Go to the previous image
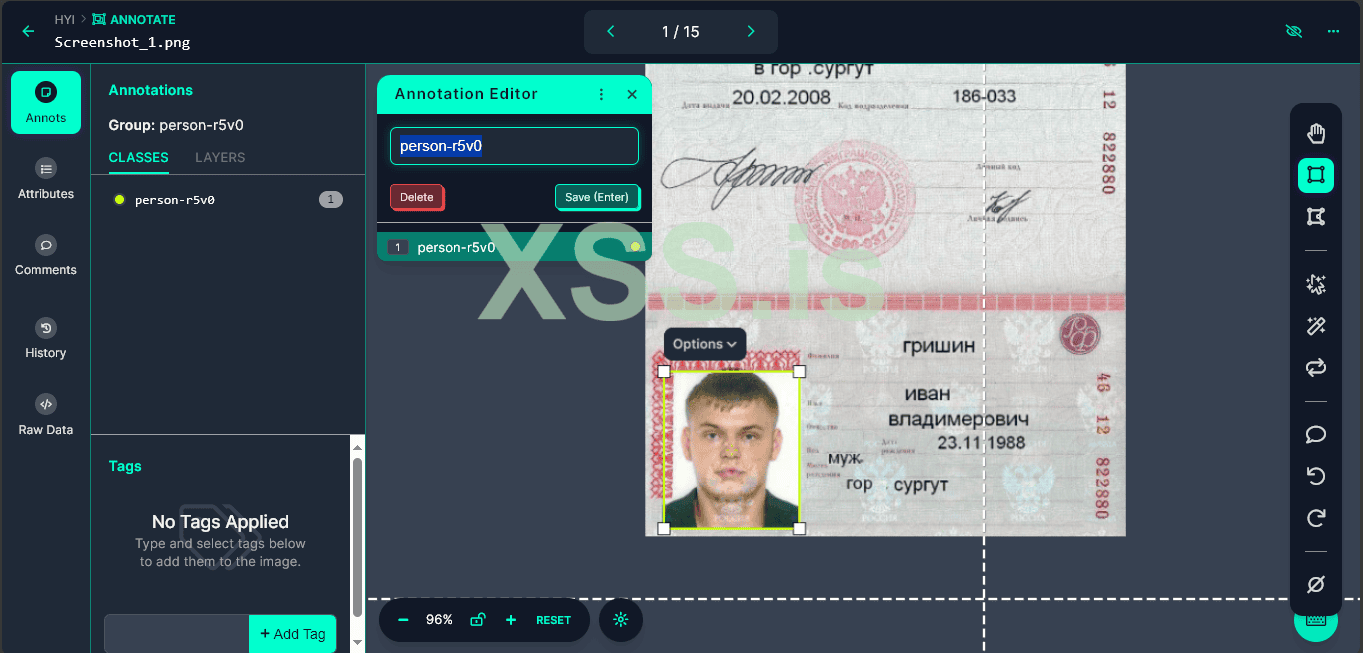 [x=611, y=32]
